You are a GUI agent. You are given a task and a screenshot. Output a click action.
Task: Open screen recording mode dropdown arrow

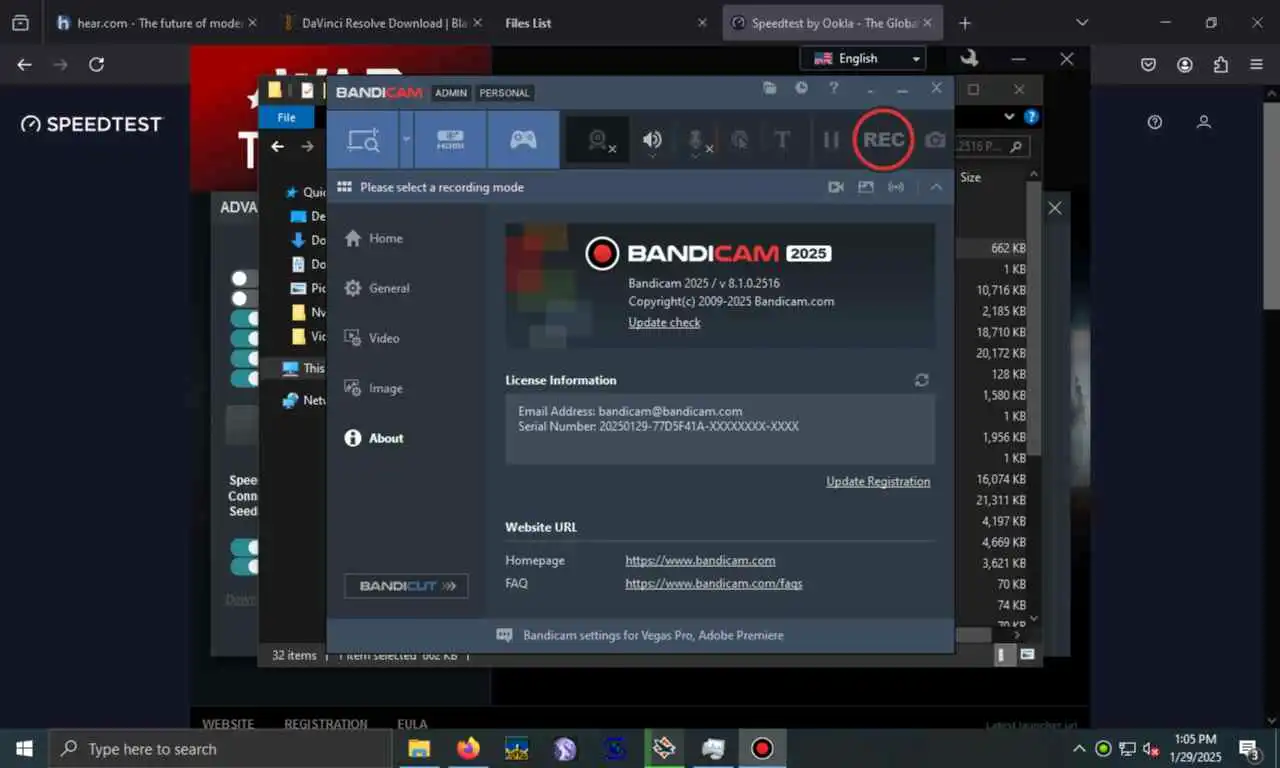406,140
